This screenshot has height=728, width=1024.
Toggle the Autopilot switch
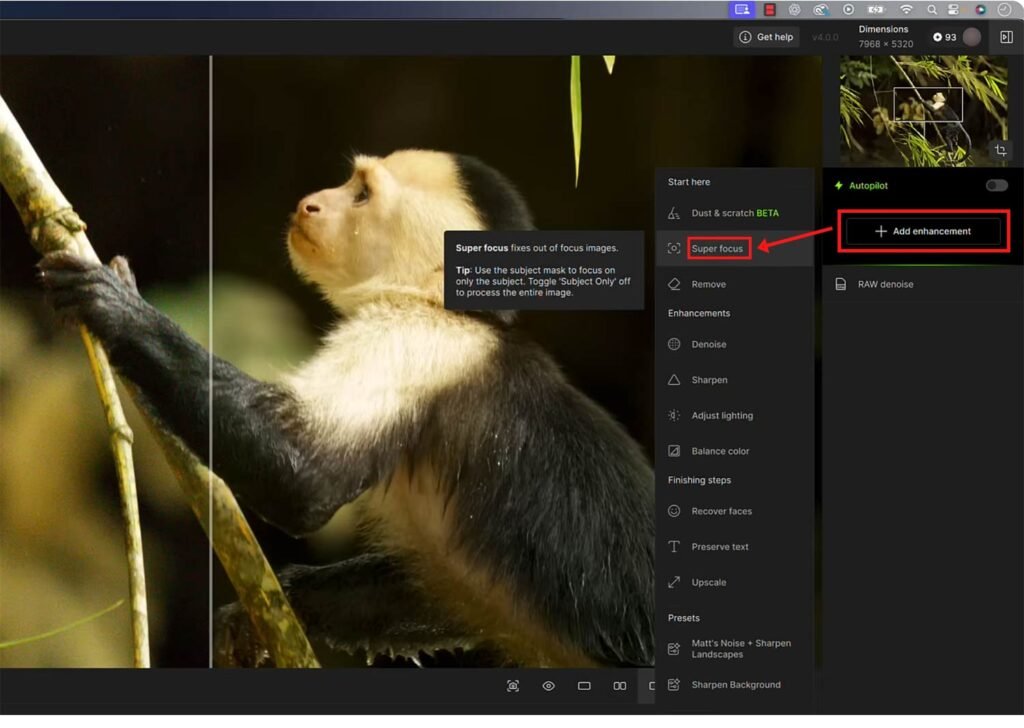996,185
